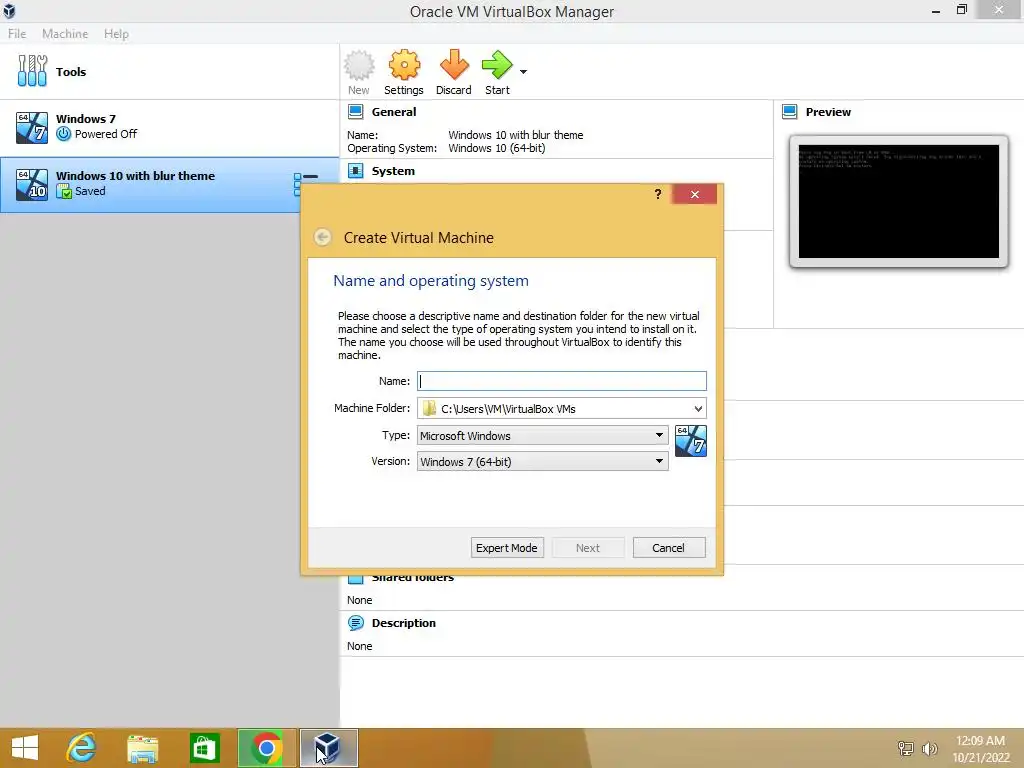Click the Description section heading

[404, 623]
